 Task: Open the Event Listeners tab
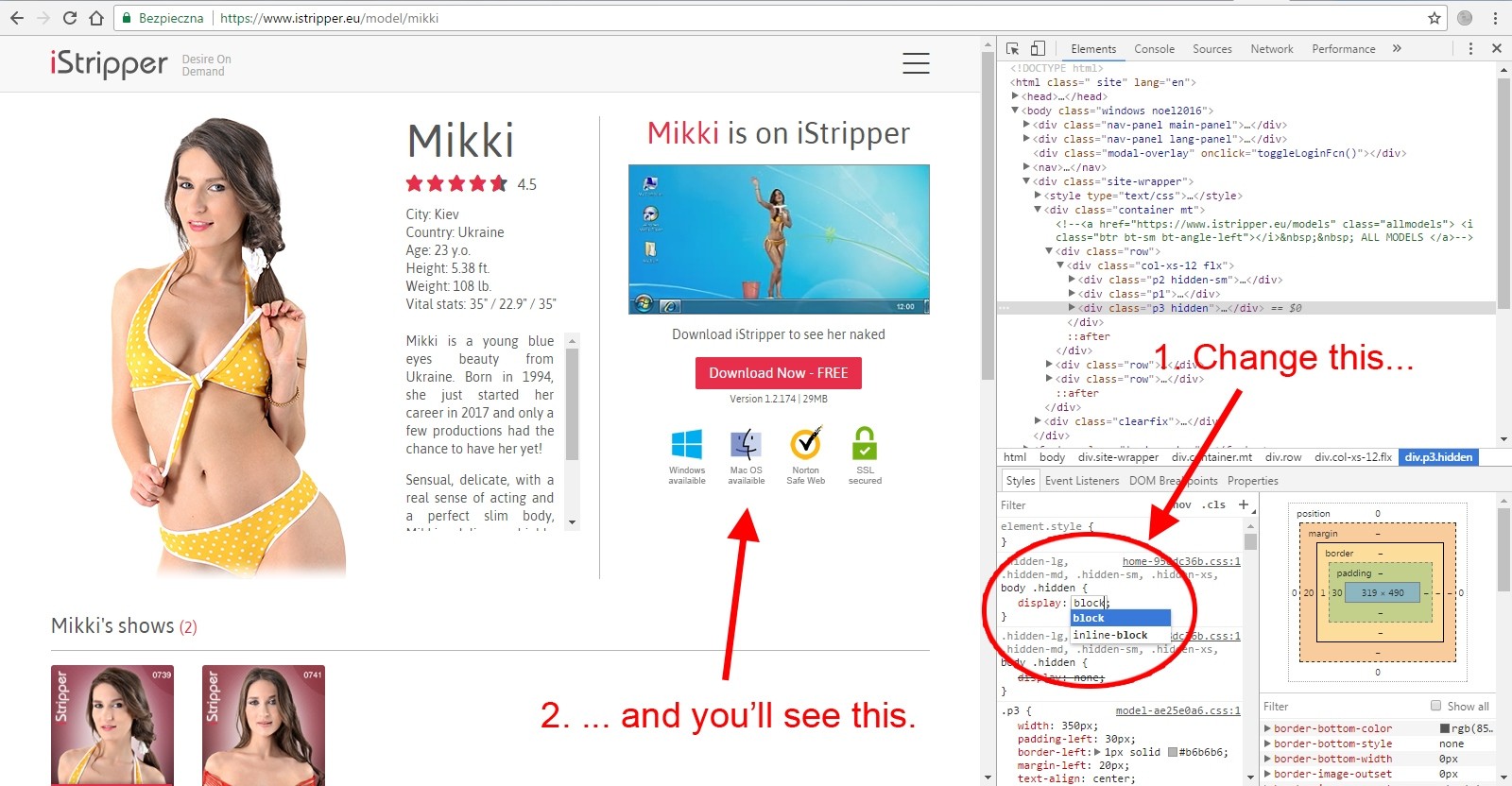click(x=1082, y=481)
